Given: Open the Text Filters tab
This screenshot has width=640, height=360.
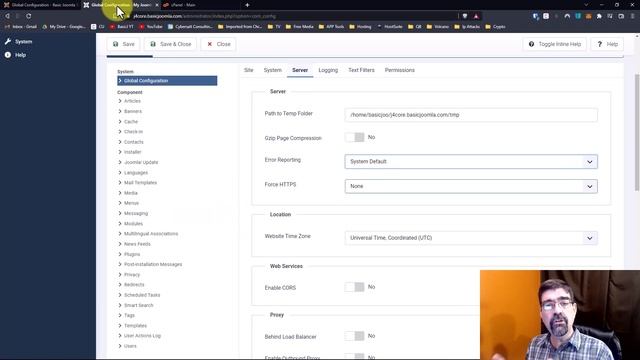Looking at the screenshot, I should pos(361,70).
